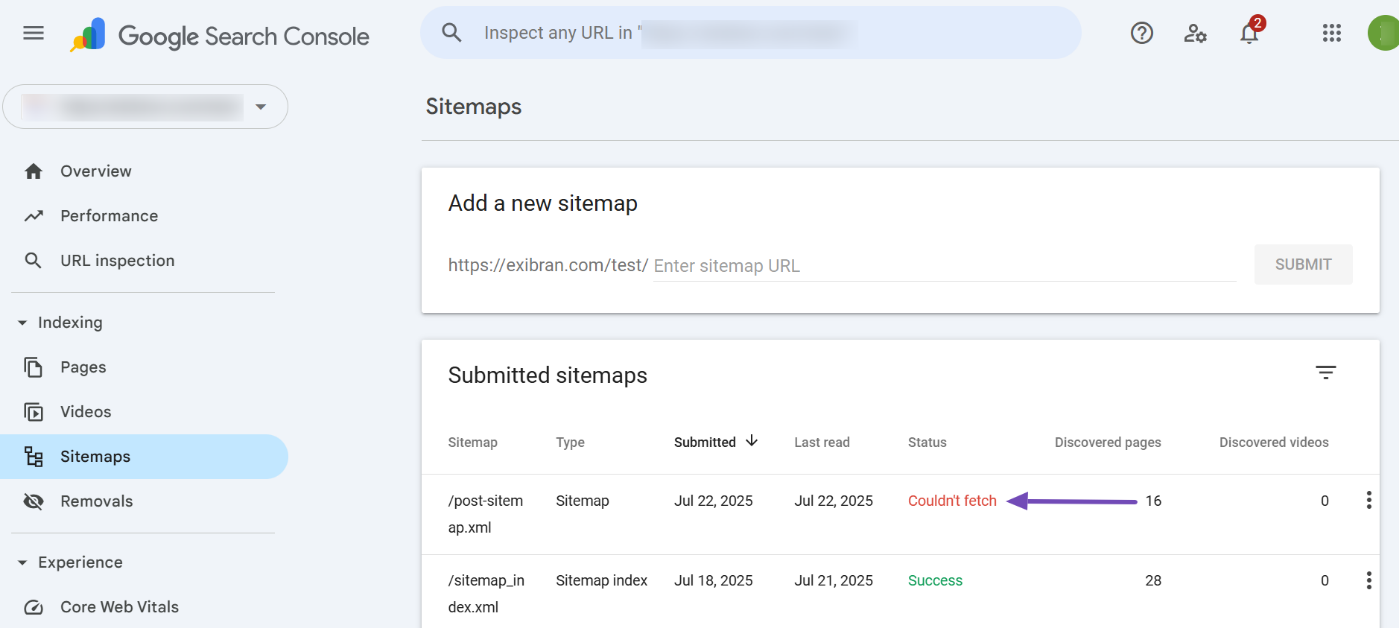Click the Performance trend icon
Screen dimensions: 1399x628
[x=34, y=216]
